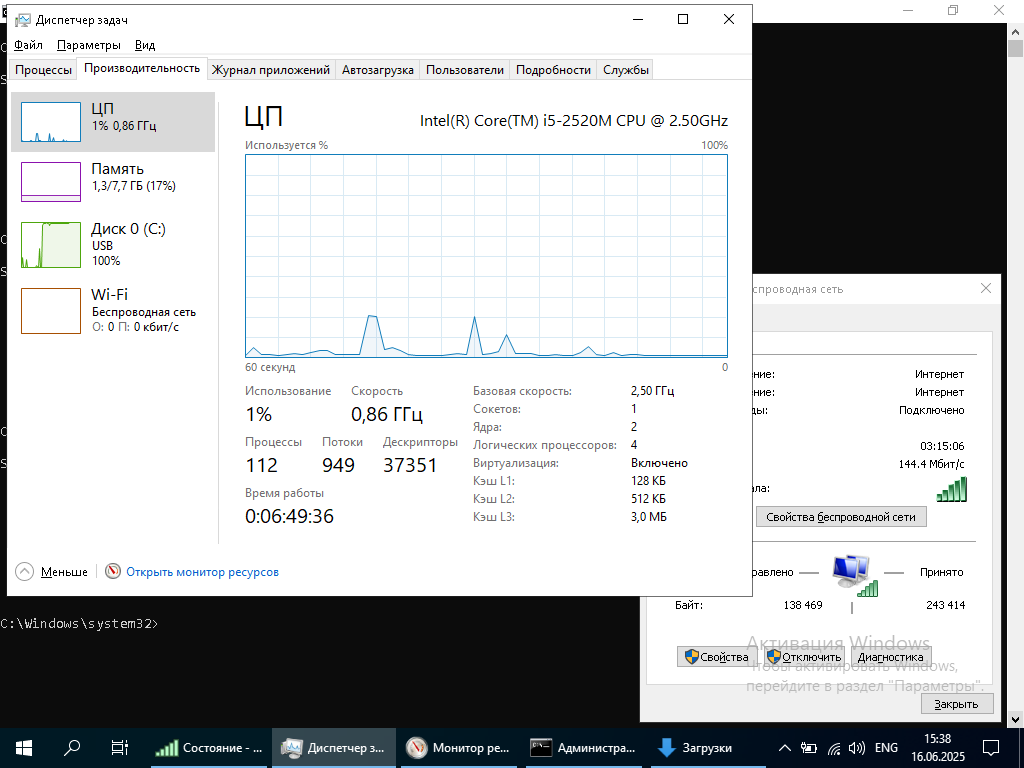Open Task View from the taskbar

click(120, 748)
